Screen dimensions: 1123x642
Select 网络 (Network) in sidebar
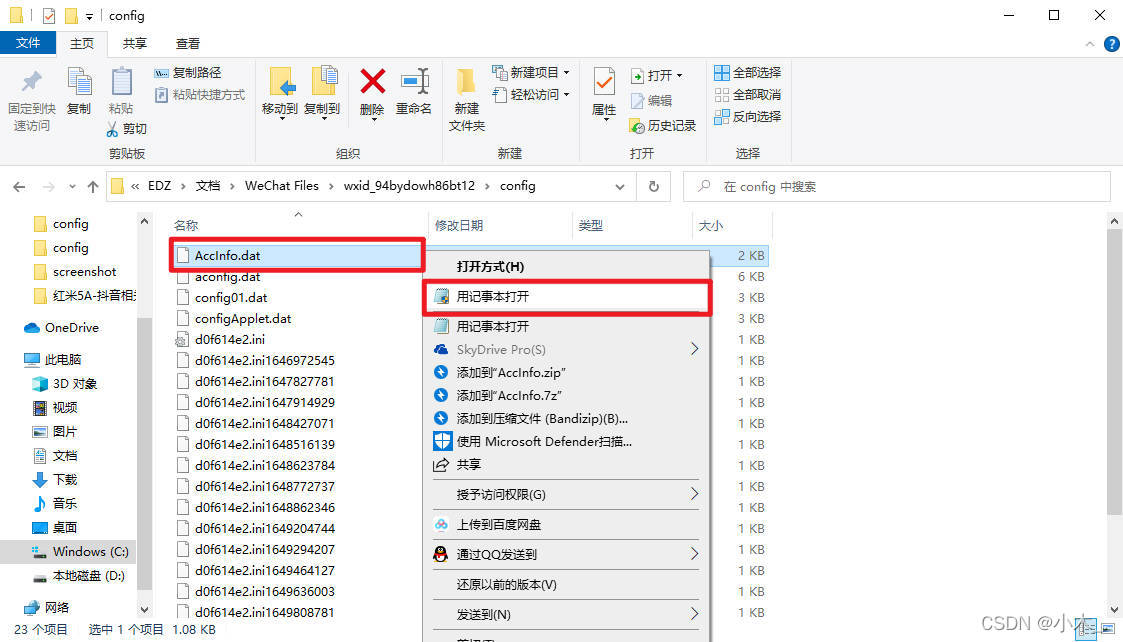47,608
